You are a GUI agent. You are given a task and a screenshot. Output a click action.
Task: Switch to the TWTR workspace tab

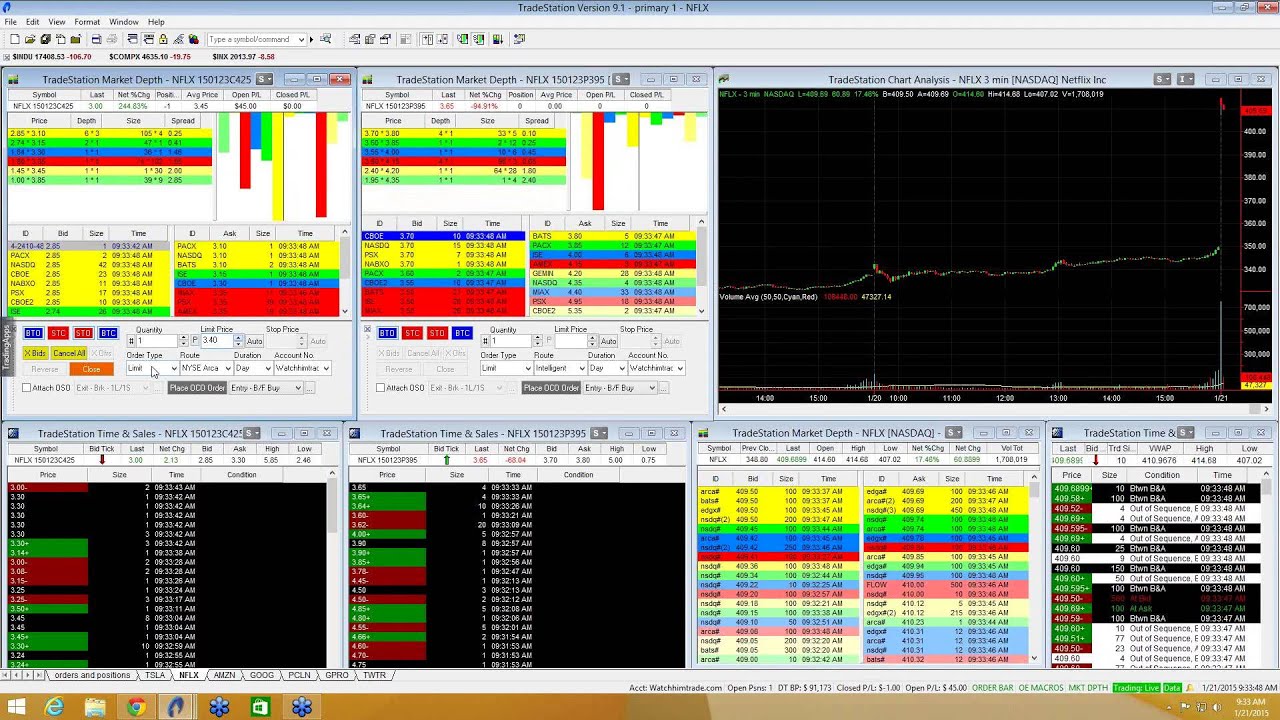[x=374, y=675]
